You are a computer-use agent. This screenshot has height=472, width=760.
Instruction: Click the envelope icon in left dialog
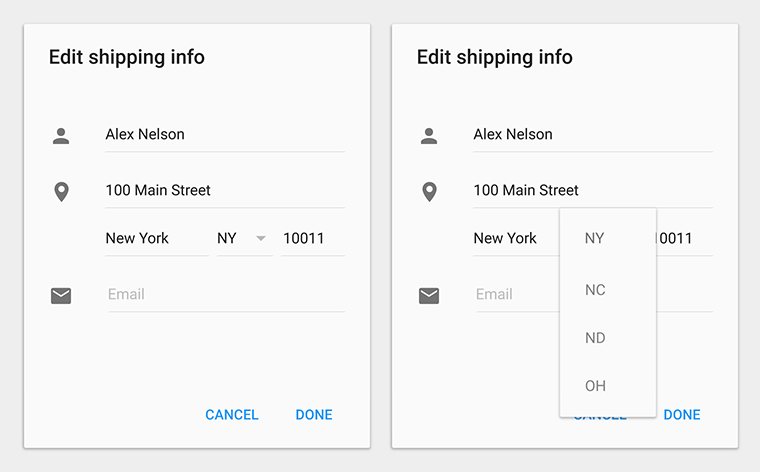[61, 295]
